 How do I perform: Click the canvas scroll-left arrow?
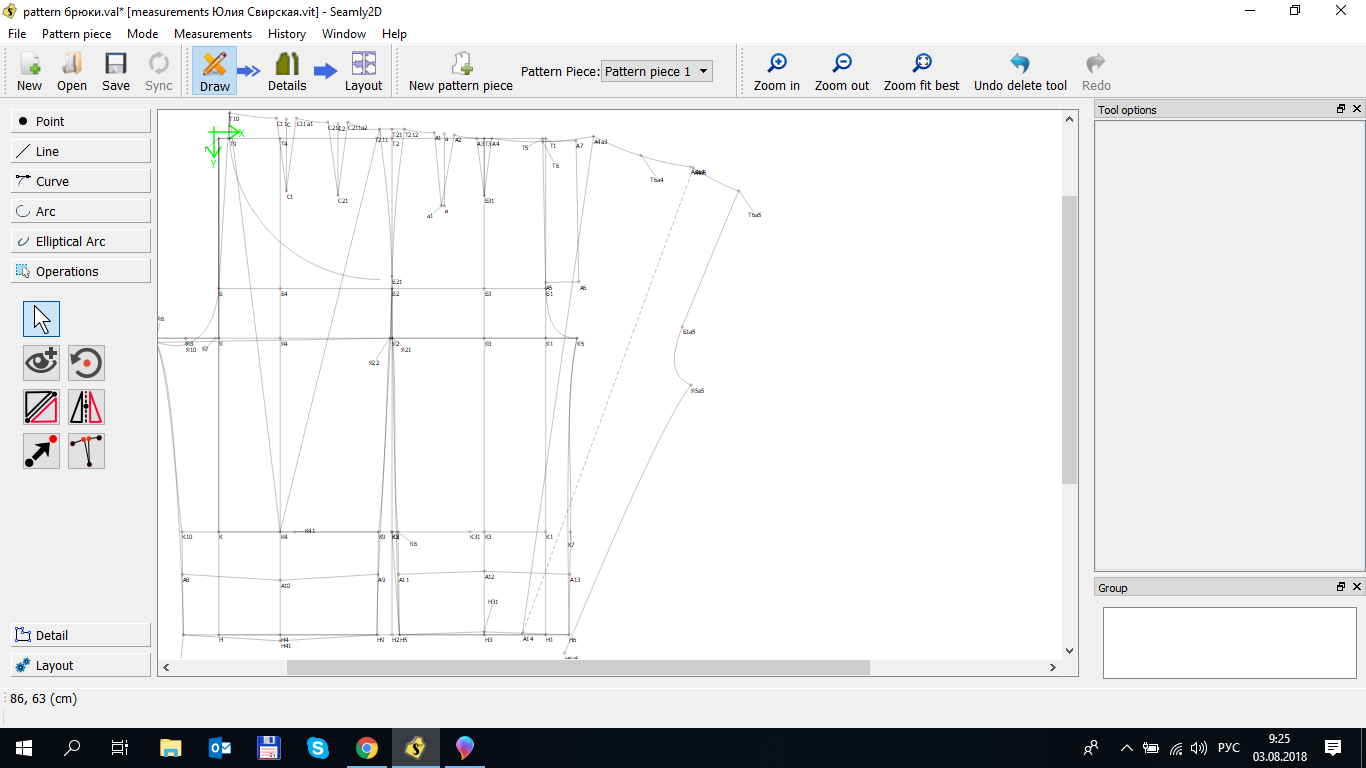(x=167, y=667)
